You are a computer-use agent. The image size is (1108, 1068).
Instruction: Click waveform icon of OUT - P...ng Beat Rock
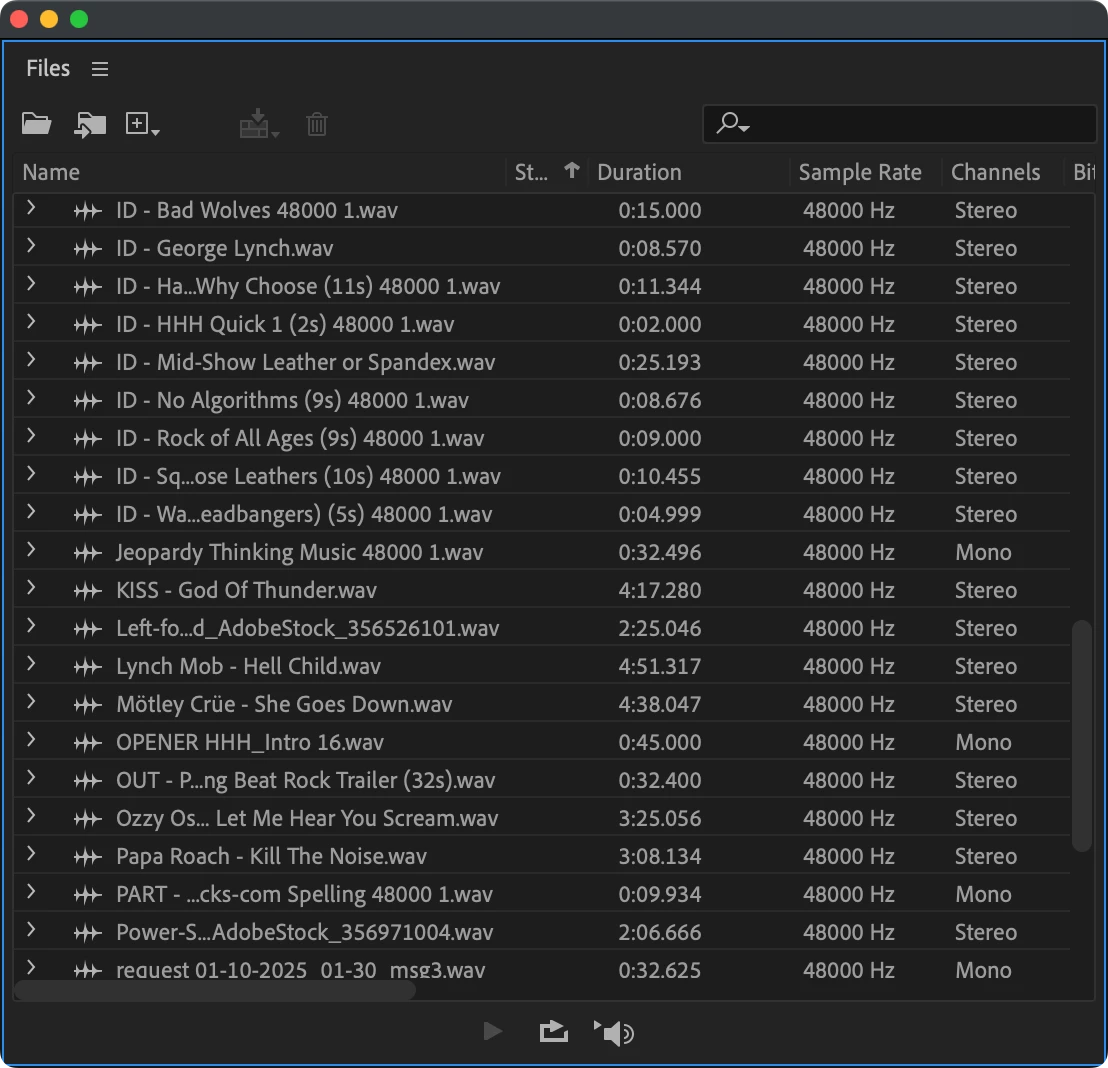click(x=88, y=781)
